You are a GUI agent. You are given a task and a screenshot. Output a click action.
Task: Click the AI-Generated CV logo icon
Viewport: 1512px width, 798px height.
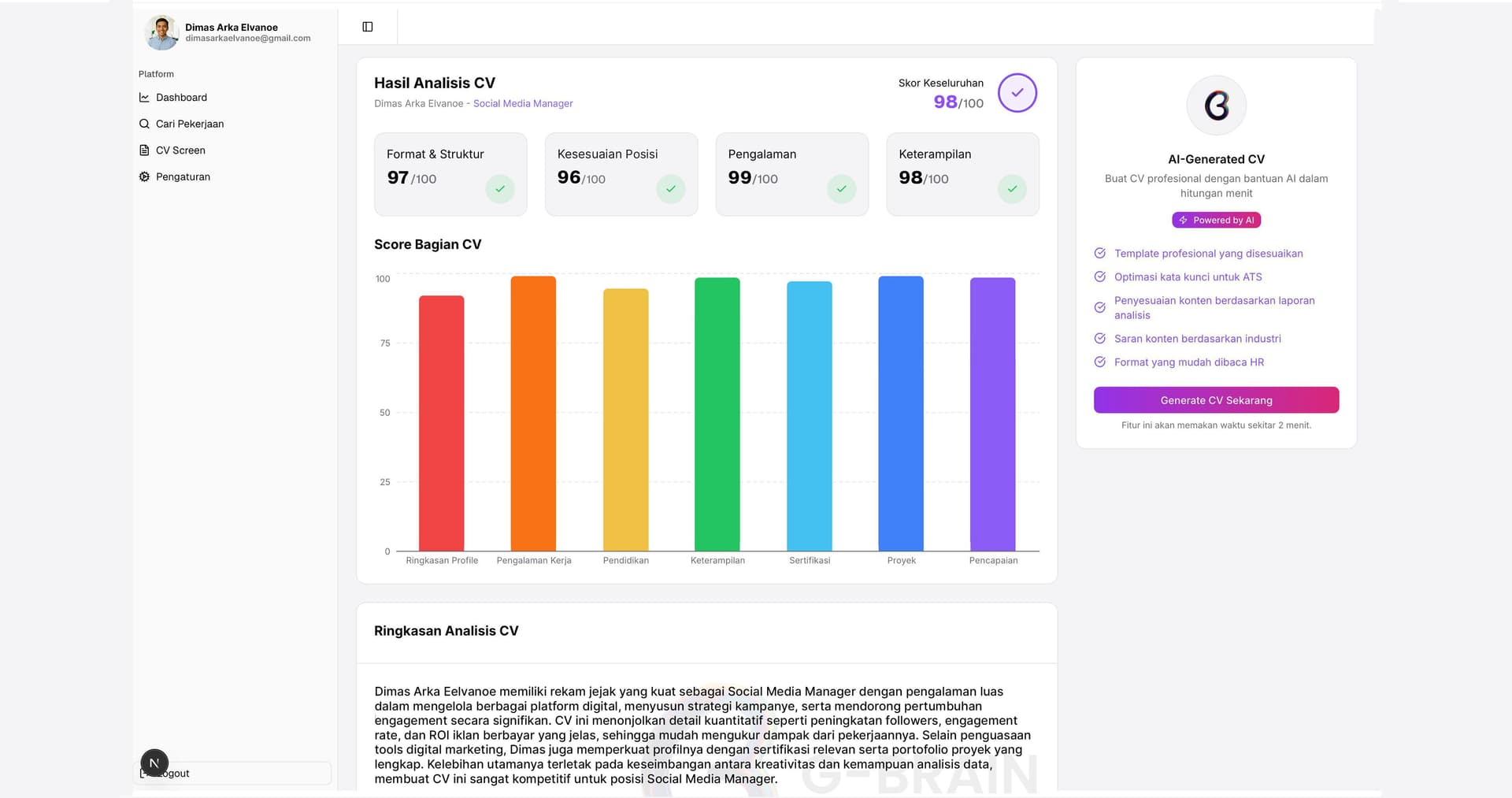pos(1216,105)
